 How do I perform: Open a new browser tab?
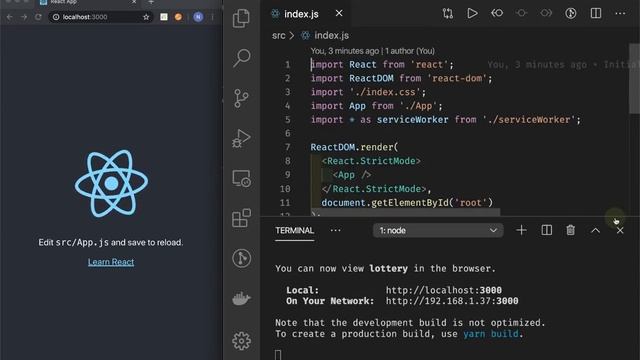point(151,2)
